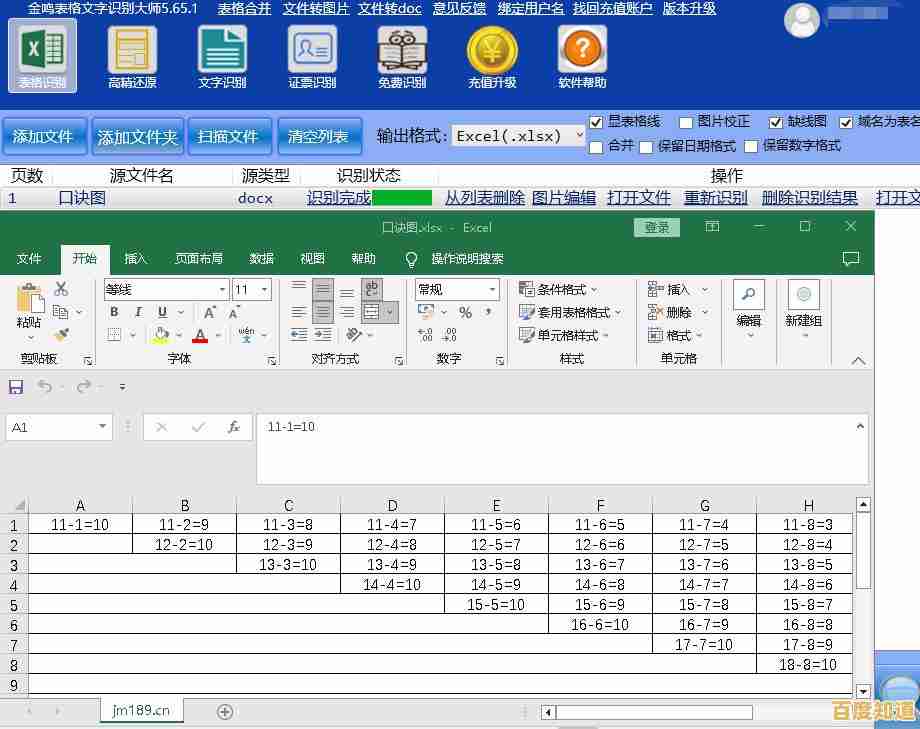Select the 证票识别 icon

(311, 50)
